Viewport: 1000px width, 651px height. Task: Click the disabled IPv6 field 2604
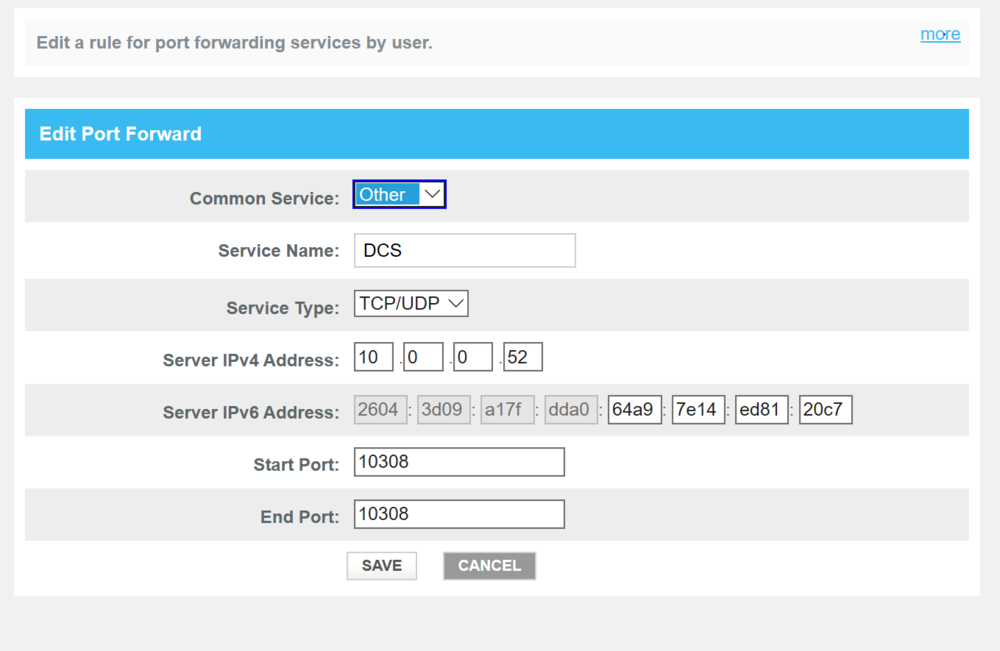tap(381, 410)
